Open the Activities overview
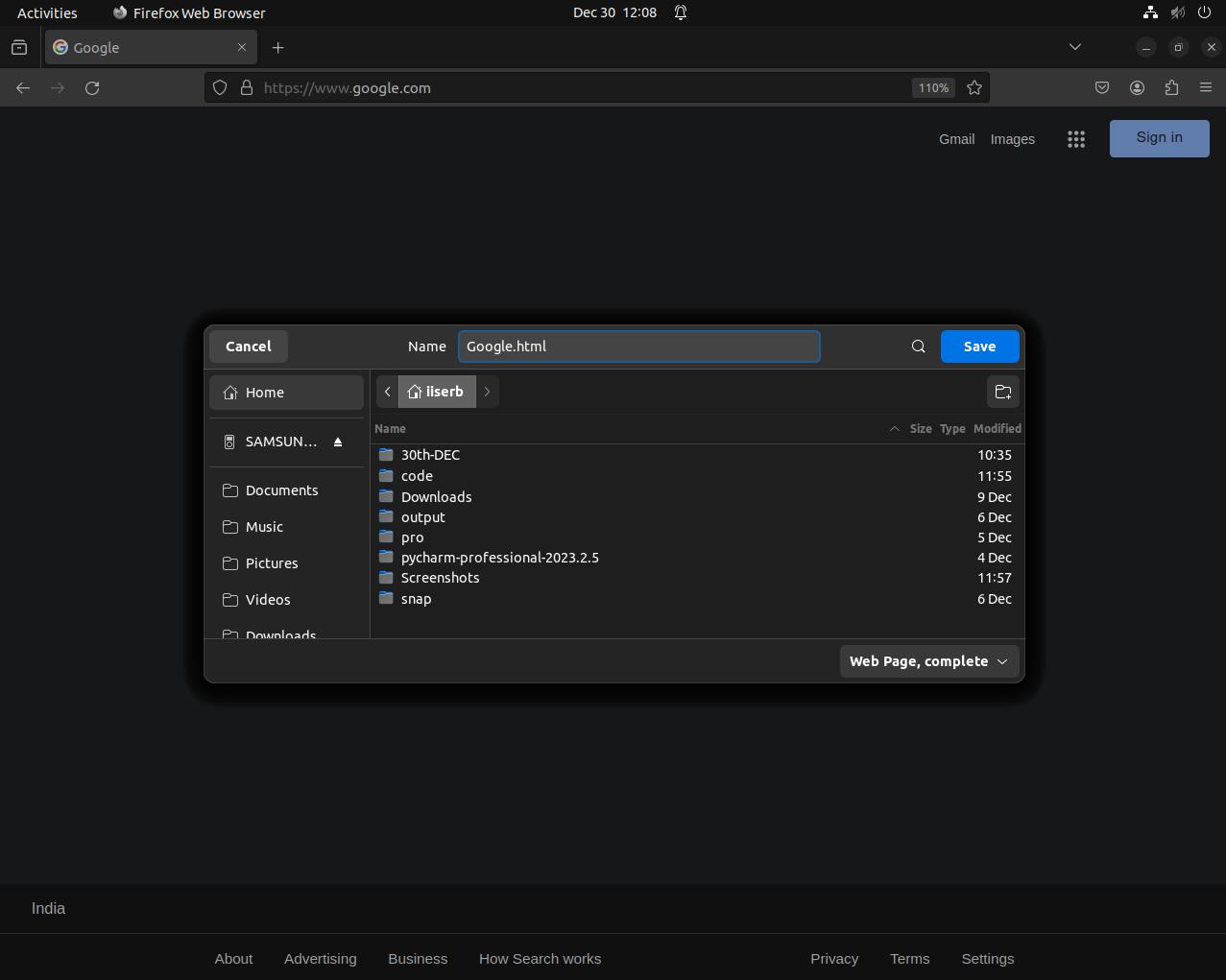The width and height of the screenshot is (1226, 980). (x=46, y=12)
